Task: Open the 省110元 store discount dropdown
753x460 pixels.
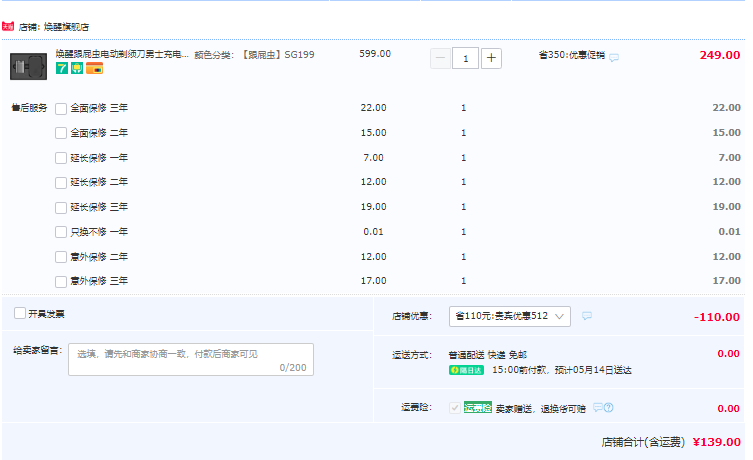Action: point(510,316)
